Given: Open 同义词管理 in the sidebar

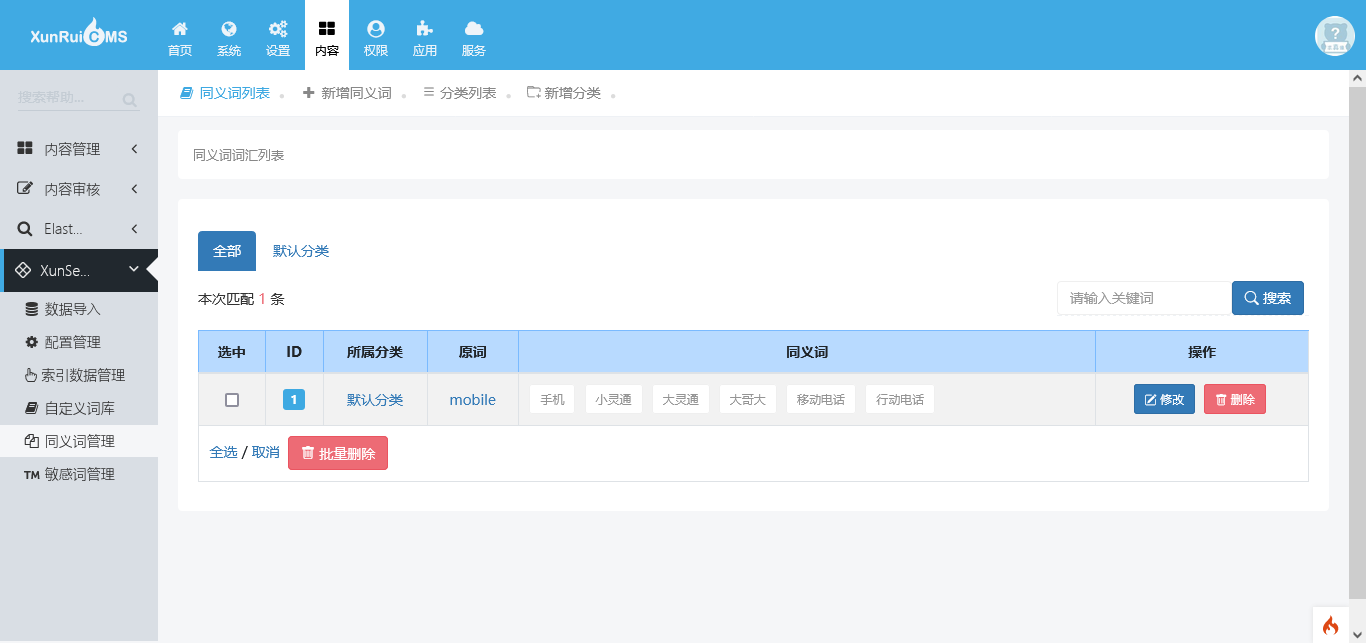Looking at the screenshot, I should coord(79,441).
